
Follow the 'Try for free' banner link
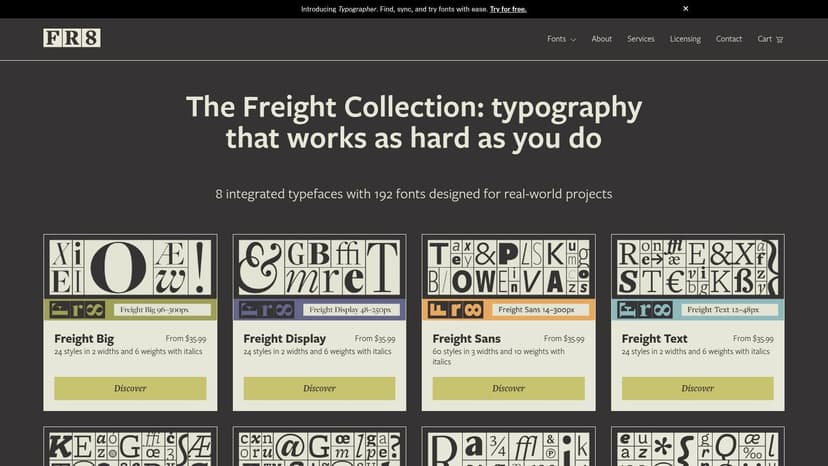[508, 9]
